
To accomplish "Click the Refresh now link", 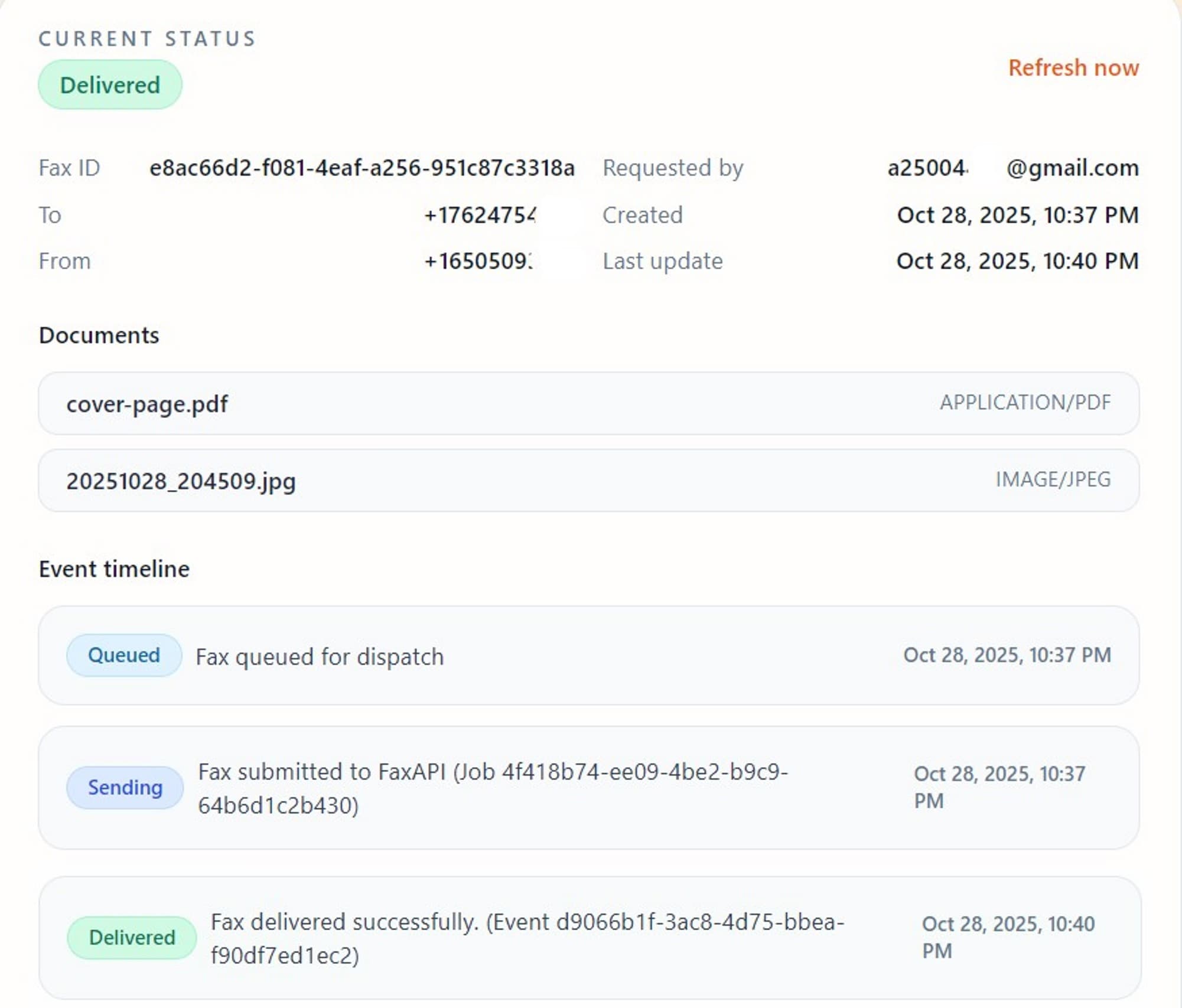I will pyautogui.click(x=1072, y=68).
